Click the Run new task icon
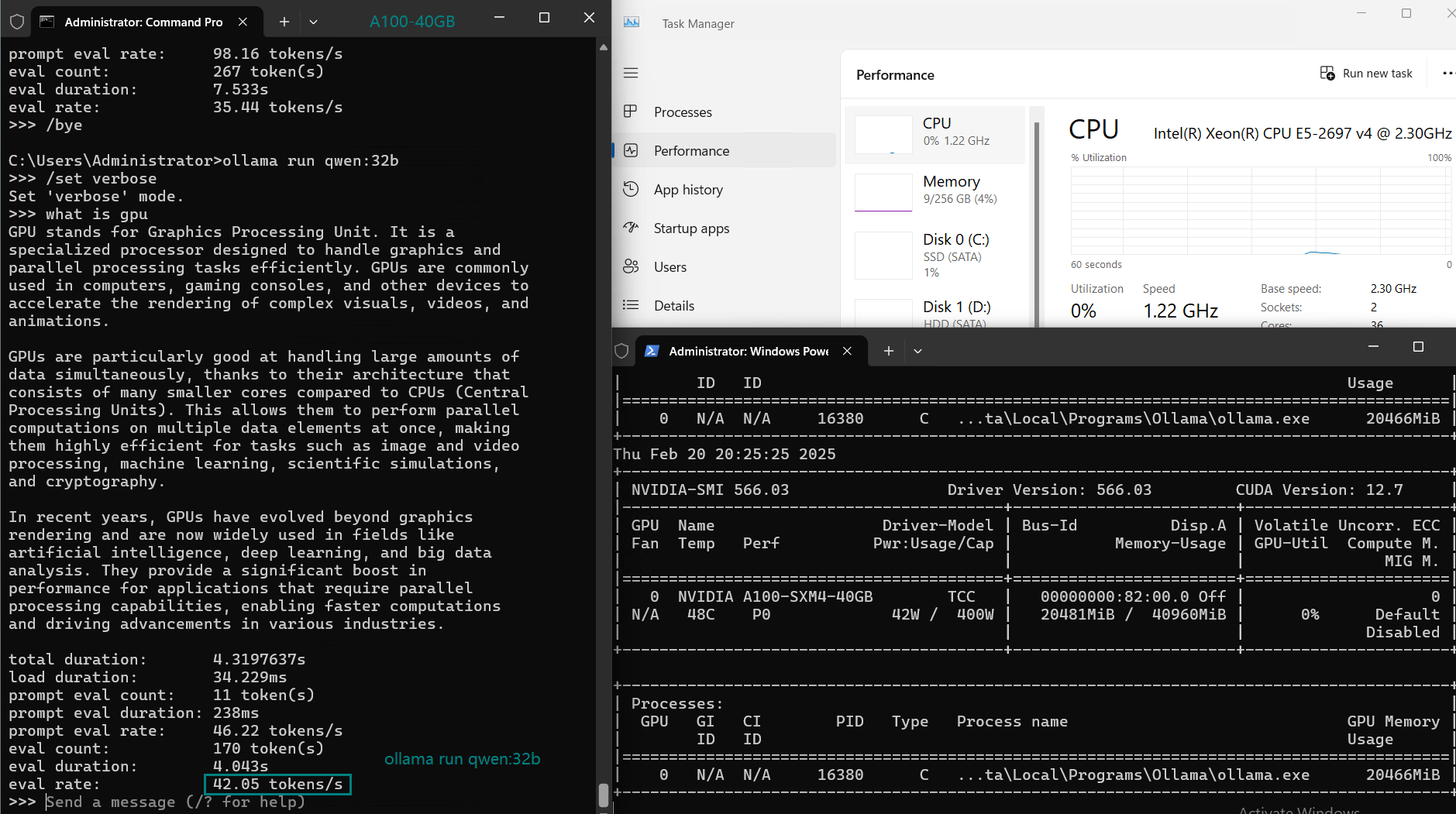The image size is (1456, 814). coord(1327,74)
